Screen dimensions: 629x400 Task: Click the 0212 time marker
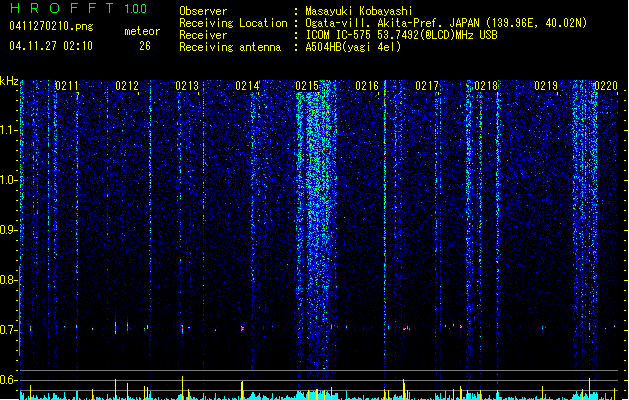click(x=127, y=86)
